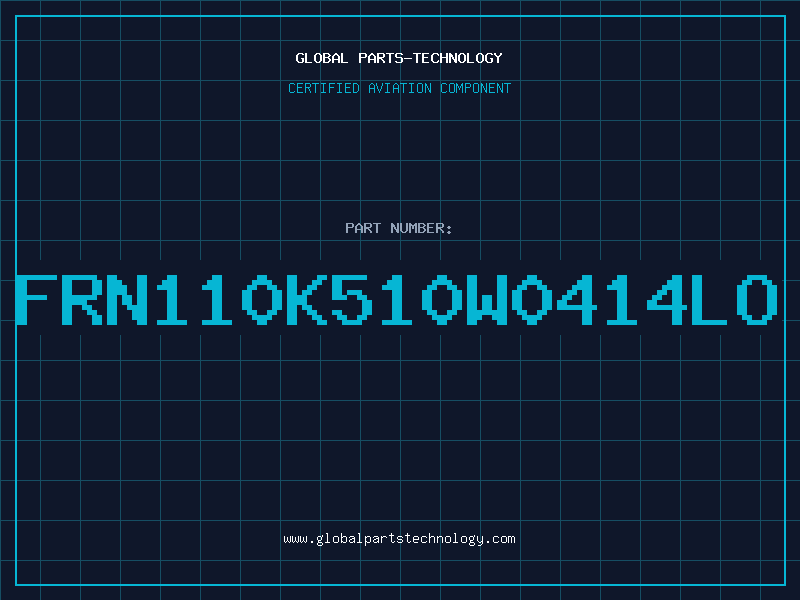Select the letter R in part number

[x=82, y=299]
